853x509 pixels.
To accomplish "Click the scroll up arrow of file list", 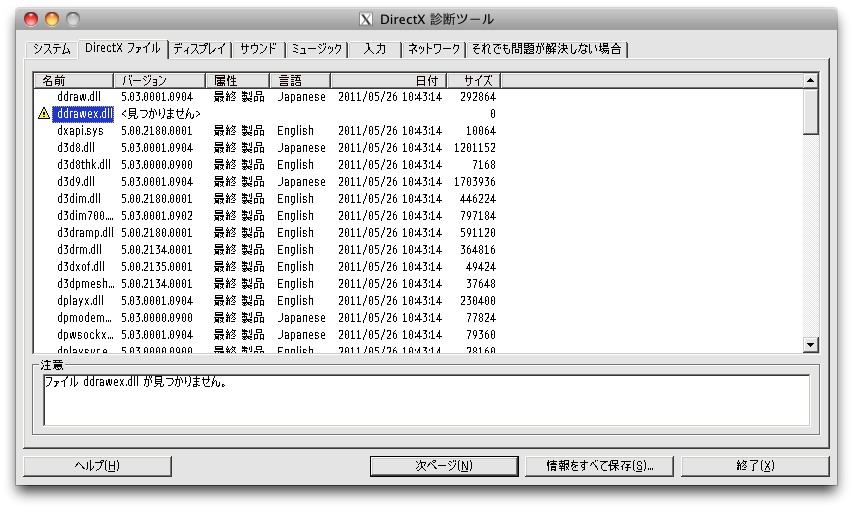I will click(x=811, y=80).
